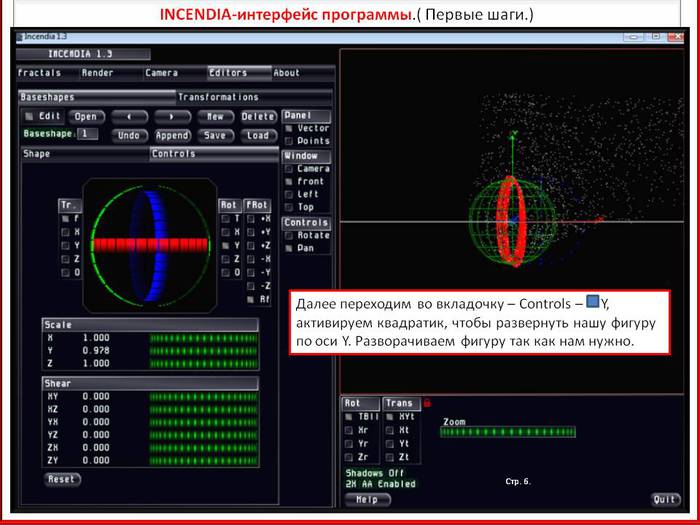
Task: Activate the Rot Y checkbox
Action: (x=225, y=246)
